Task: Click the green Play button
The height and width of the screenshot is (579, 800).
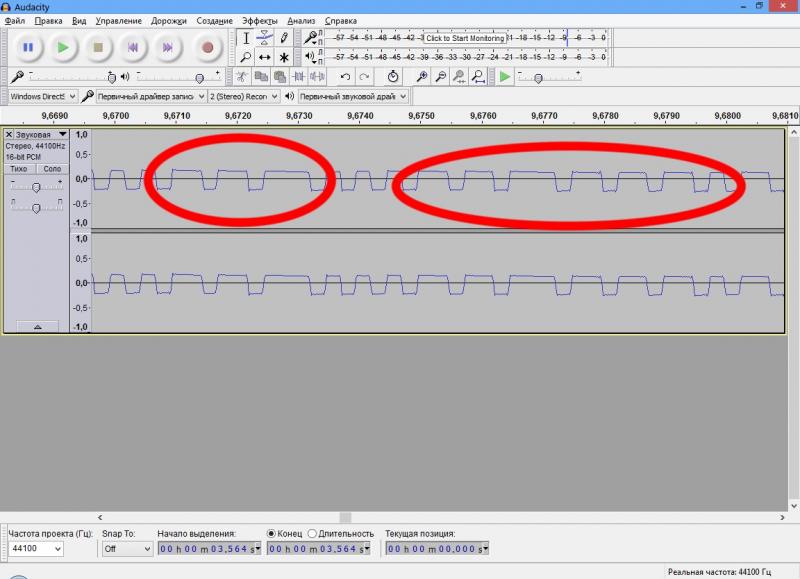Action: click(x=62, y=46)
